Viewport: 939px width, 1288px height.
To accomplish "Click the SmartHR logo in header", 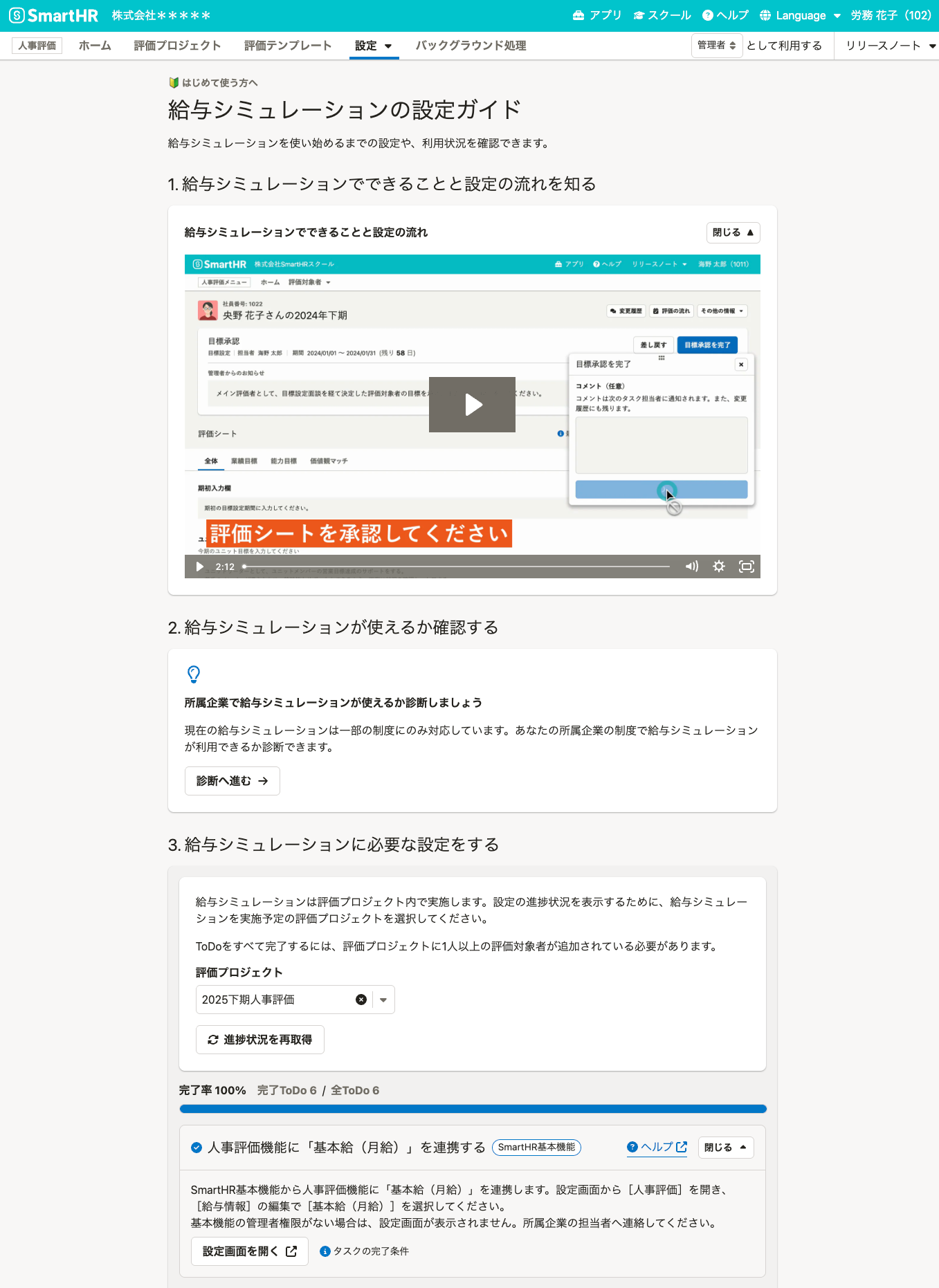I will coord(54,15).
